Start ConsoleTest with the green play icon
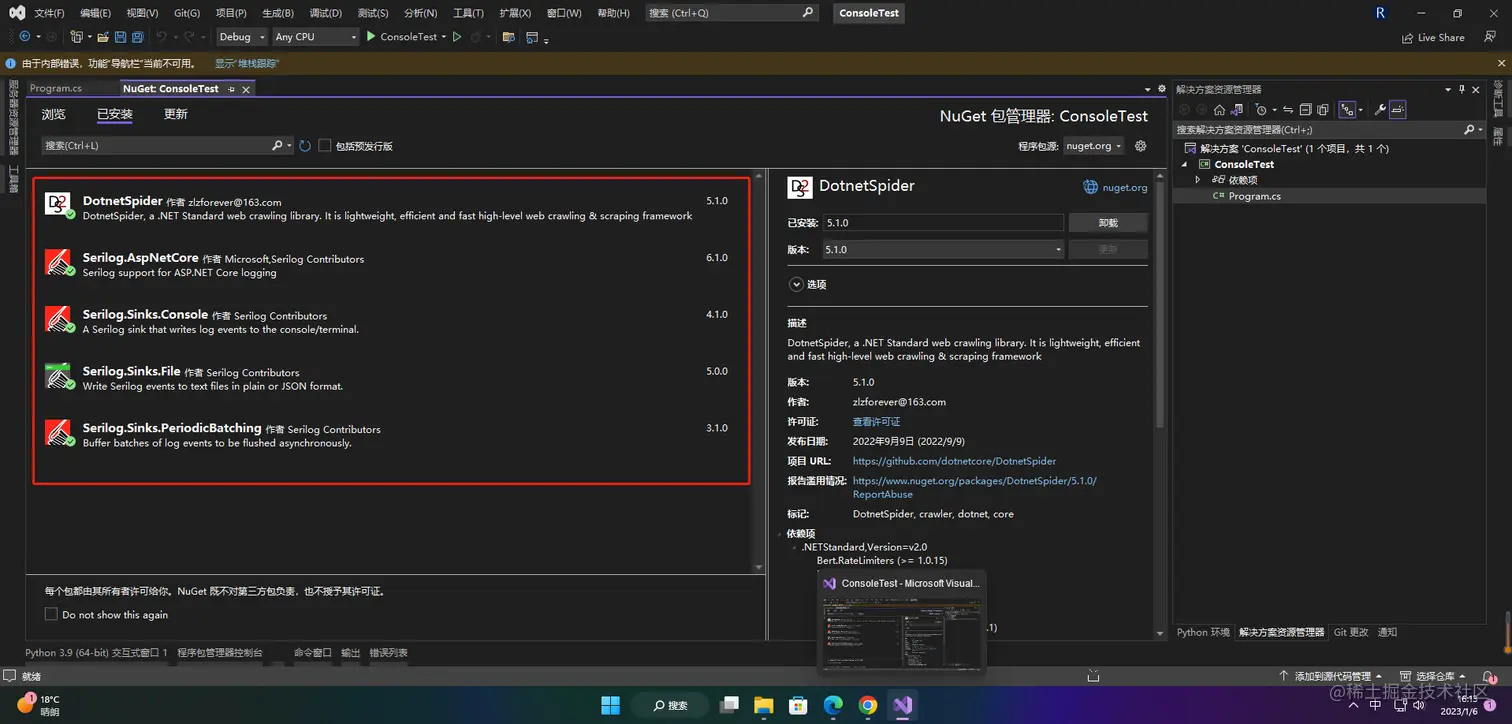1512x724 pixels. (x=371, y=37)
